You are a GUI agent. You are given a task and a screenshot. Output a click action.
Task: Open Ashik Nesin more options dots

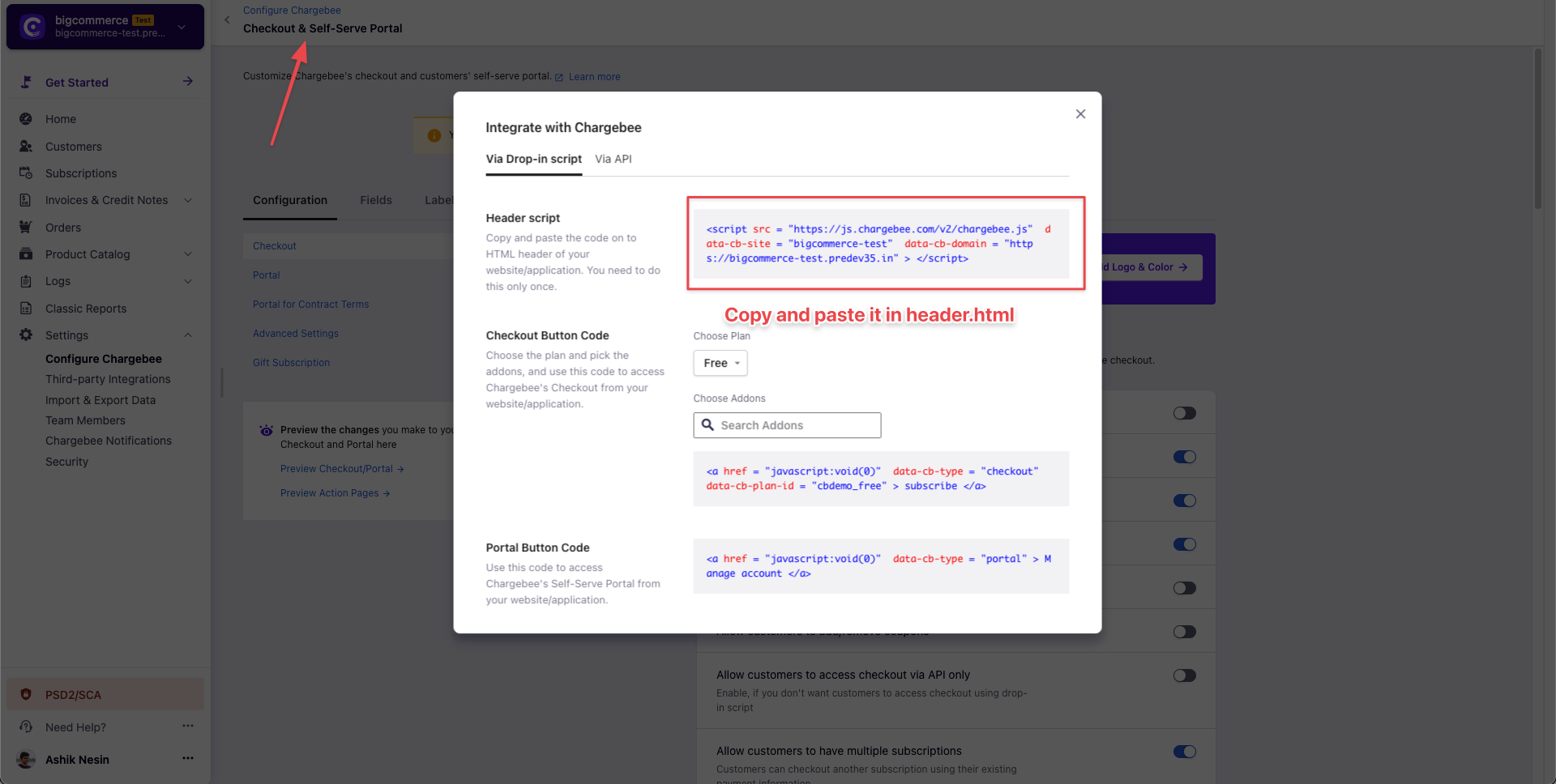pos(188,759)
